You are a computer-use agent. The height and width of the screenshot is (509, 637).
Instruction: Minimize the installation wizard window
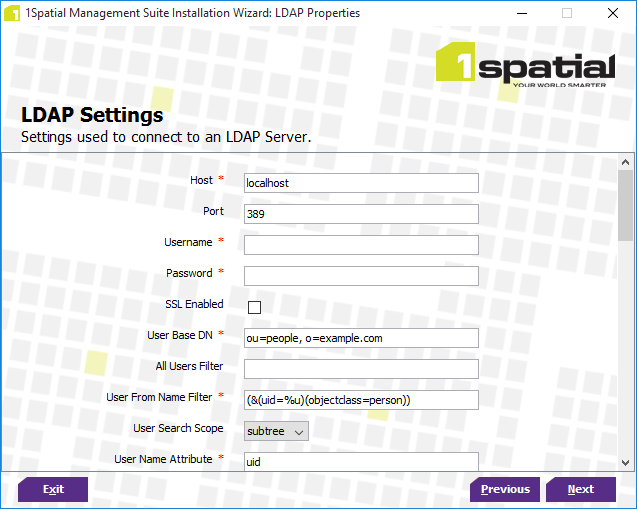pos(521,14)
